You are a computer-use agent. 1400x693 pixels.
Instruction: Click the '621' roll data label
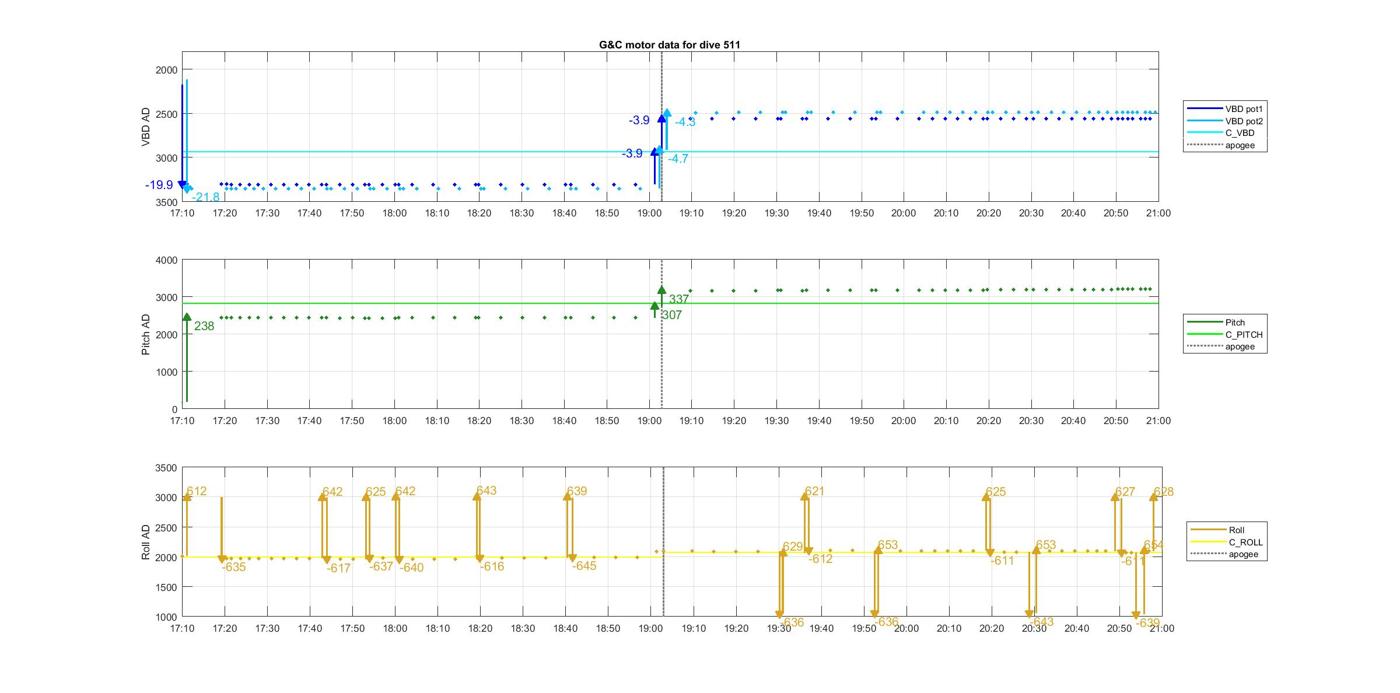815,491
